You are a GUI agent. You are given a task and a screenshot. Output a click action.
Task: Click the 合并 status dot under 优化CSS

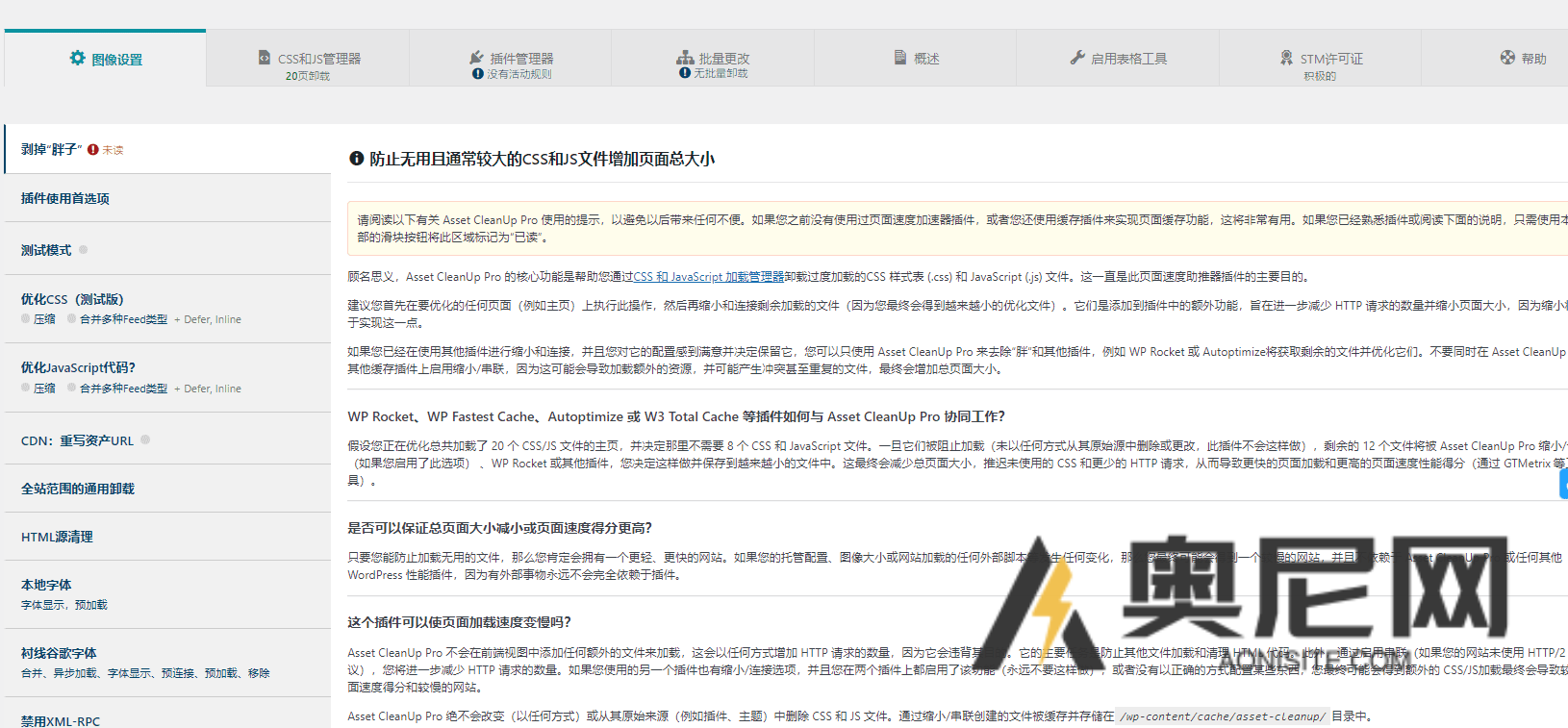point(72,318)
